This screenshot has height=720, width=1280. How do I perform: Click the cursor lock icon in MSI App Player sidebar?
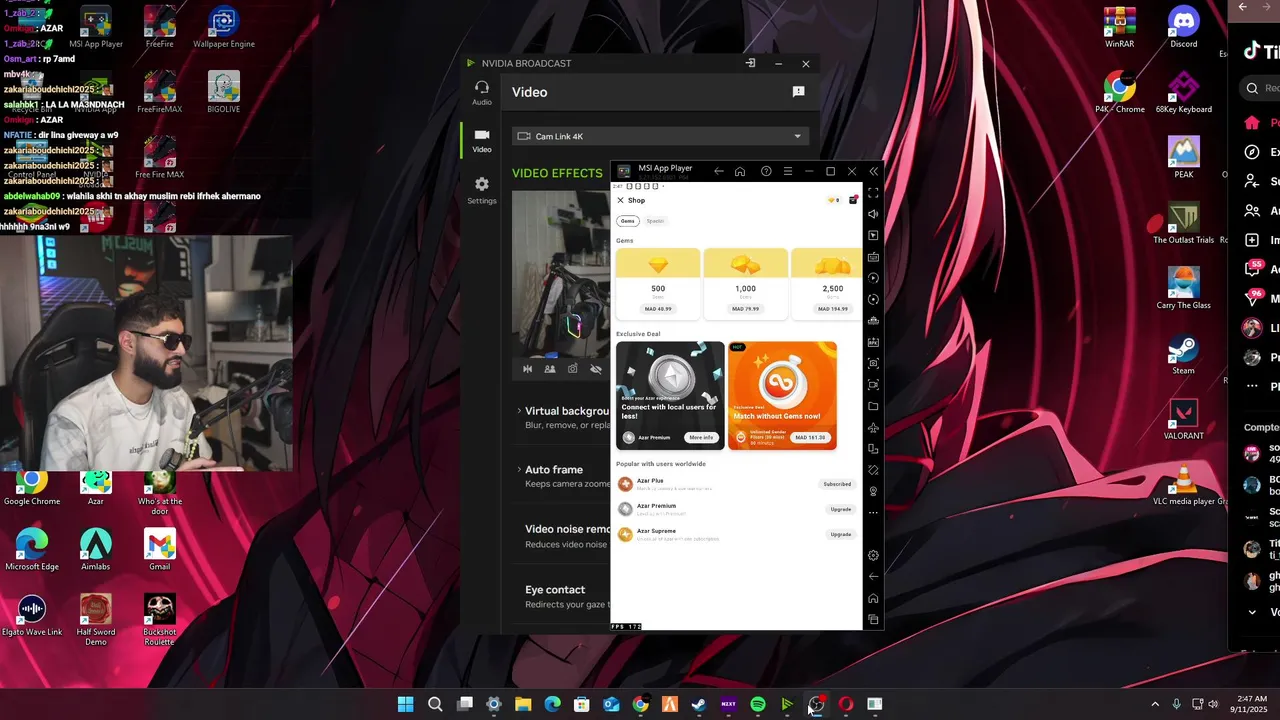tap(873, 235)
